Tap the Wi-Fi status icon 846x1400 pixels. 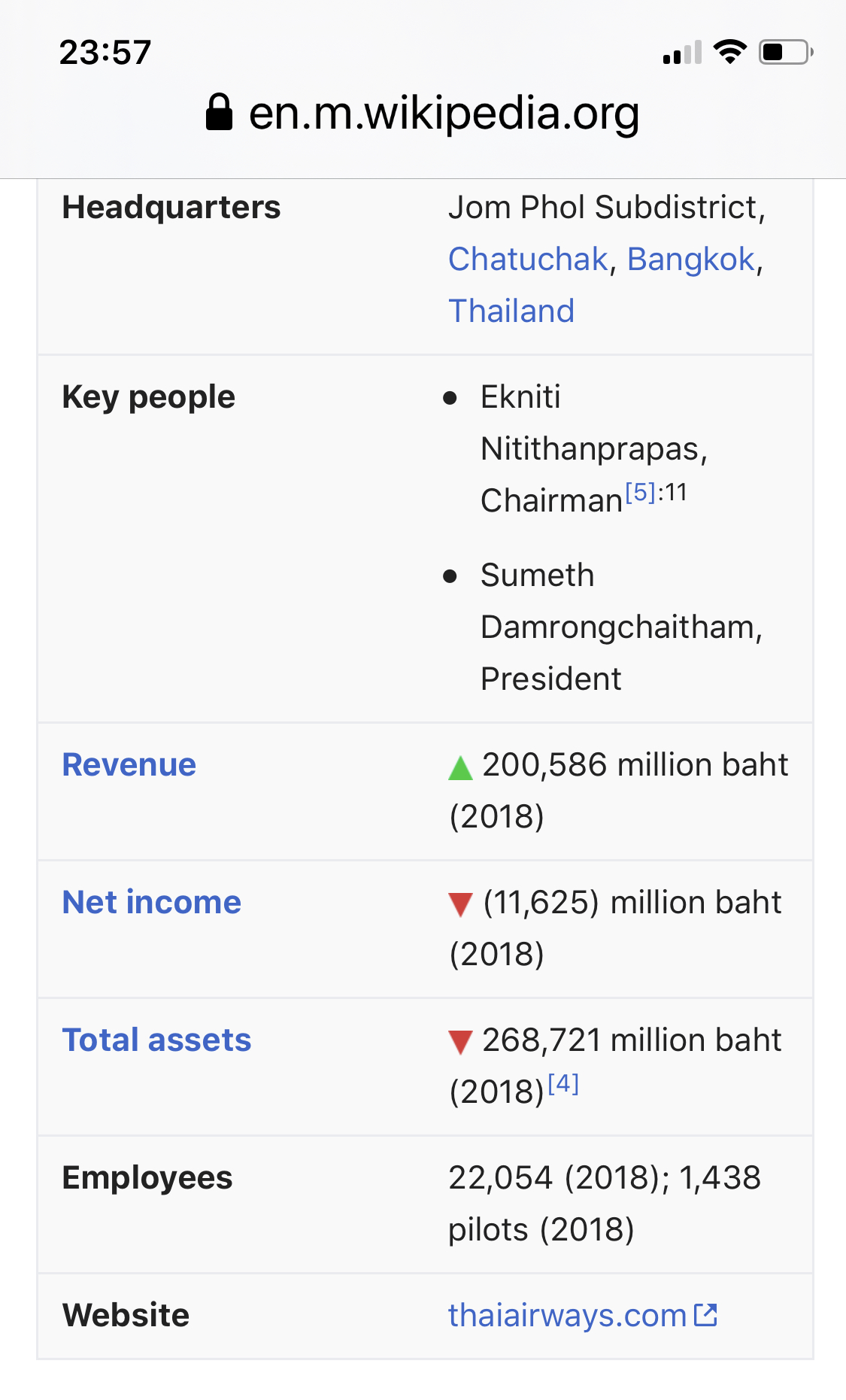tap(729, 52)
